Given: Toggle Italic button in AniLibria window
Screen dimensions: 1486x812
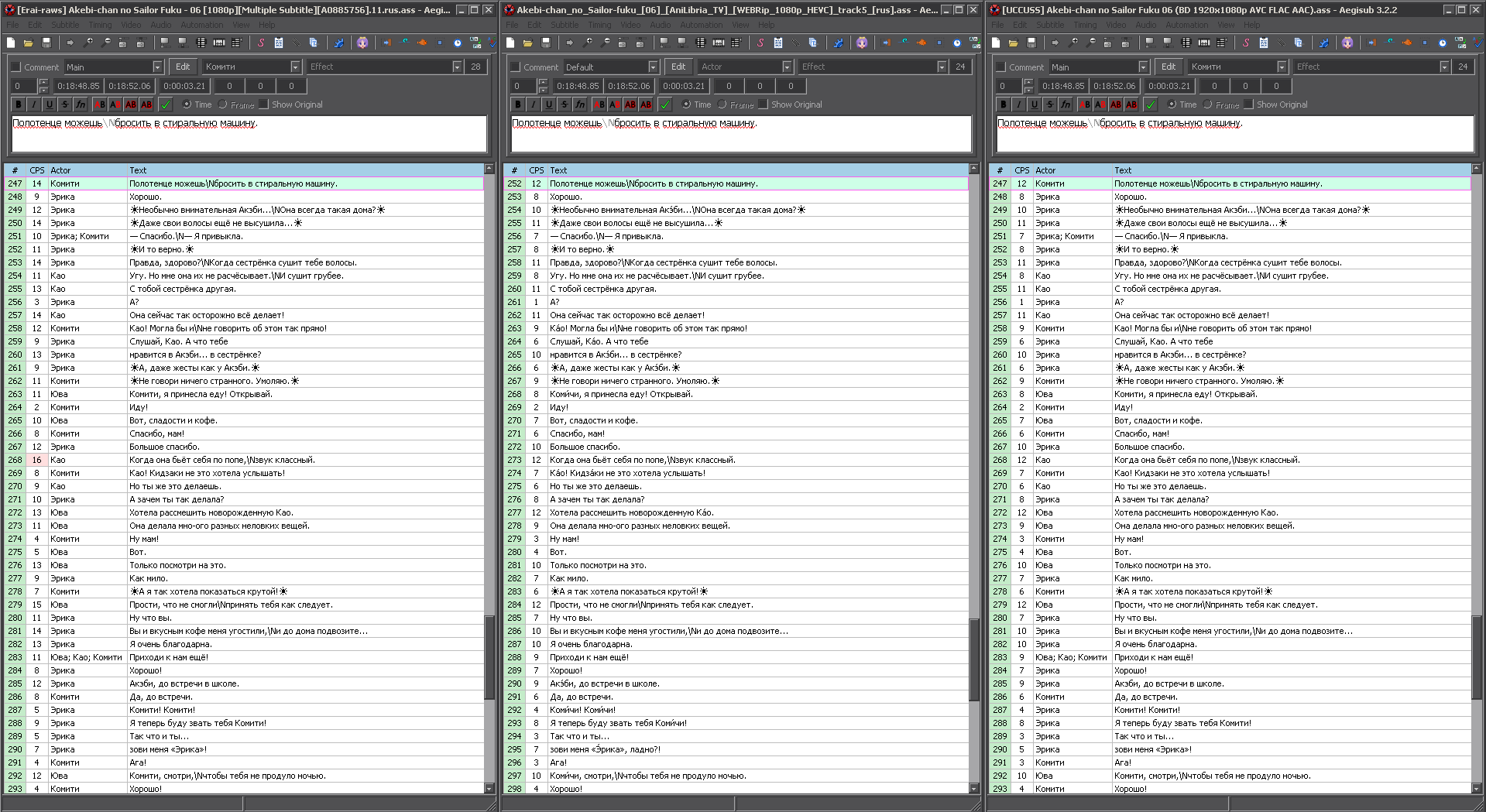Looking at the screenshot, I should (534, 104).
